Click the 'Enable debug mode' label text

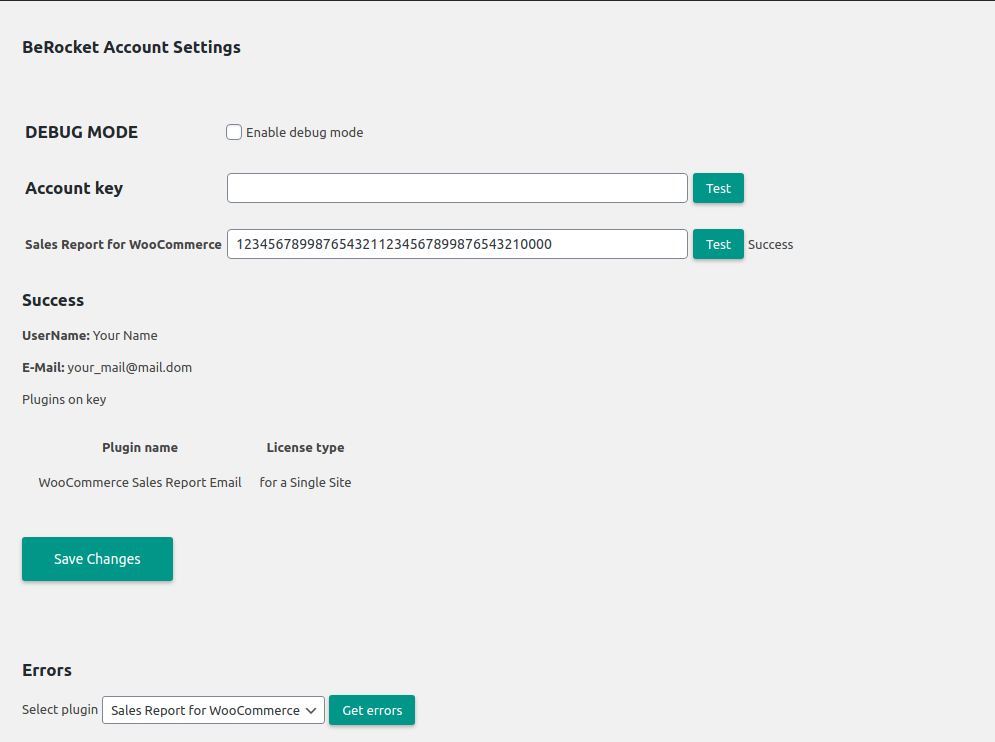pyautogui.click(x=304, y=132)
